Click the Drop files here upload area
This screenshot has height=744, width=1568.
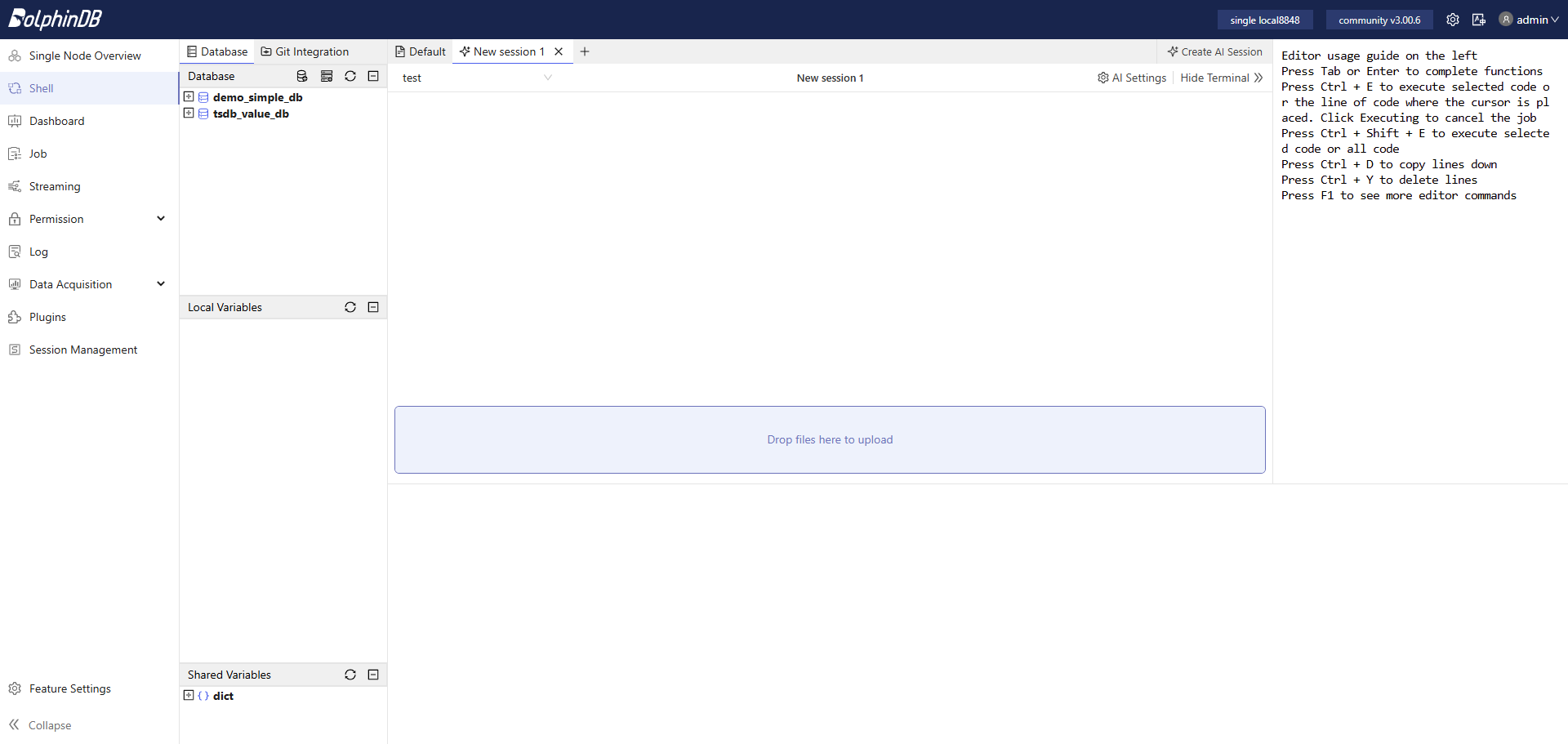coord(830,439)
